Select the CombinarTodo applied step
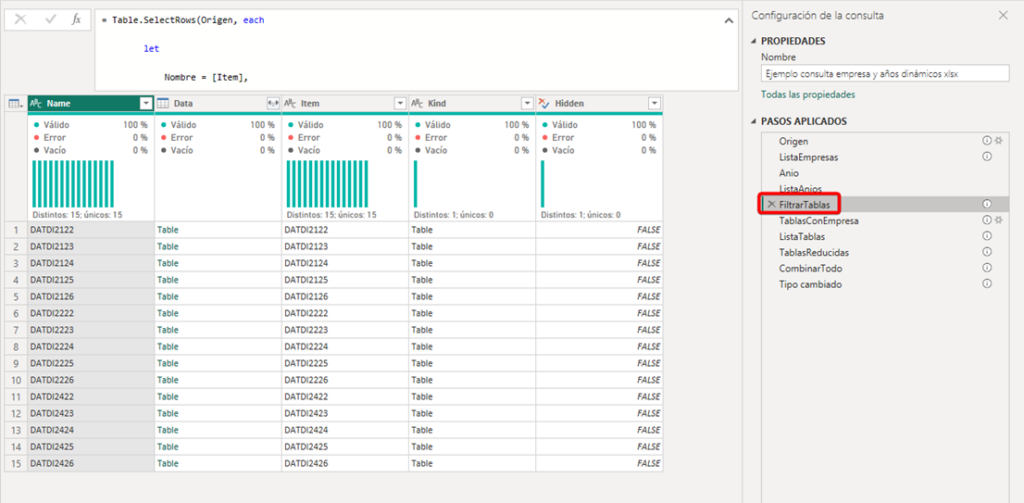The width and height of the screenshot is (1024, 503). tap(810, 268)
